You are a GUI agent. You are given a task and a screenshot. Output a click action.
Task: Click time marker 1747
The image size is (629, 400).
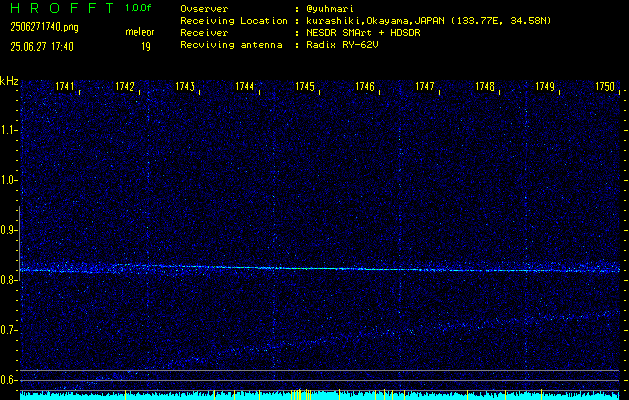pos(425,86)
